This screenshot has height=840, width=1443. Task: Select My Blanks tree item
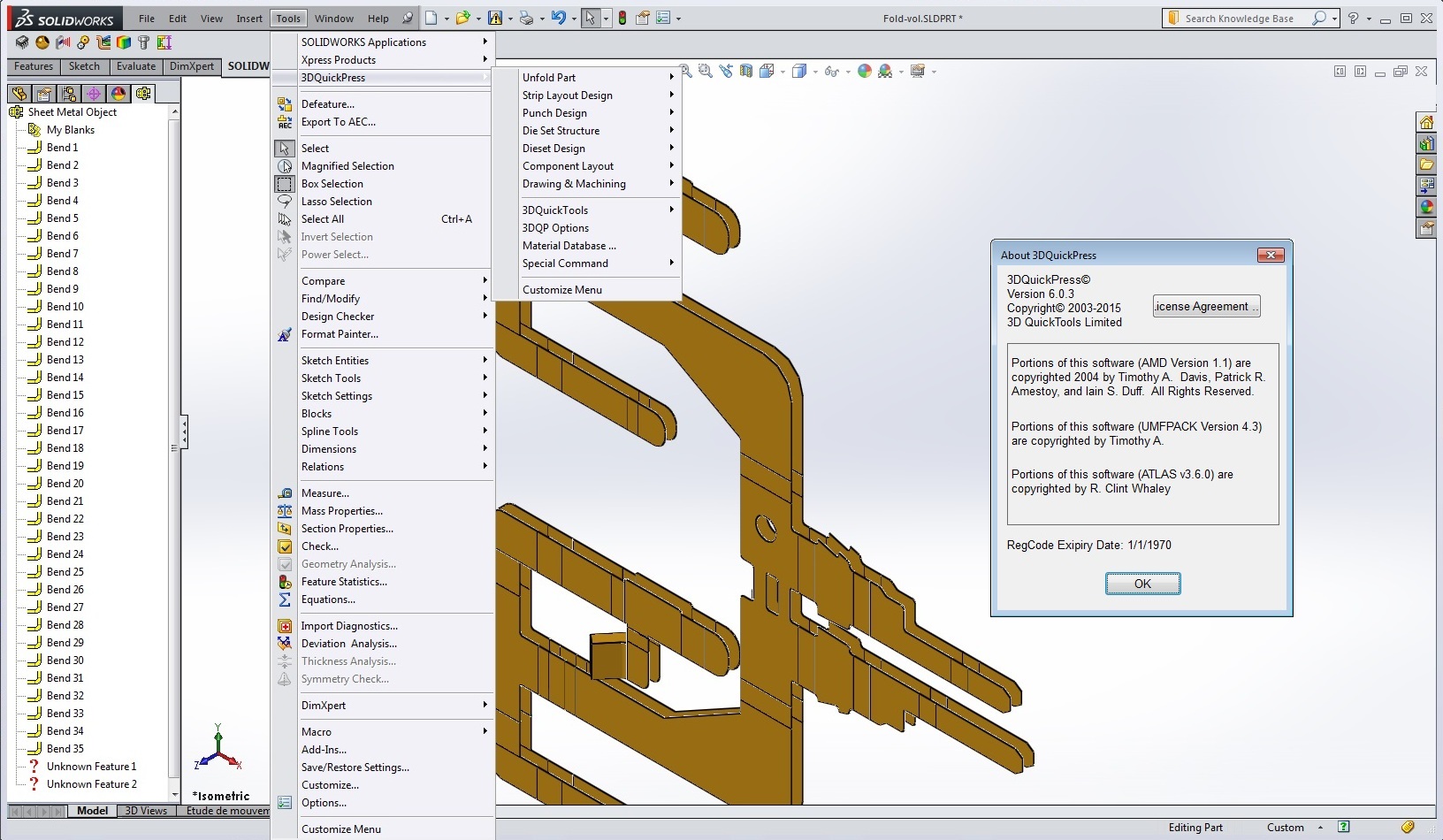click(x=71, y=130)
